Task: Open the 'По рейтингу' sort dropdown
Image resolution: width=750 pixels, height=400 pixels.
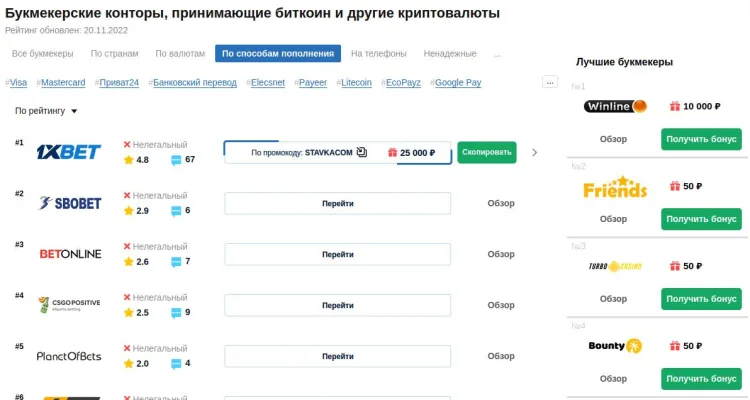Action: (46, 111)
